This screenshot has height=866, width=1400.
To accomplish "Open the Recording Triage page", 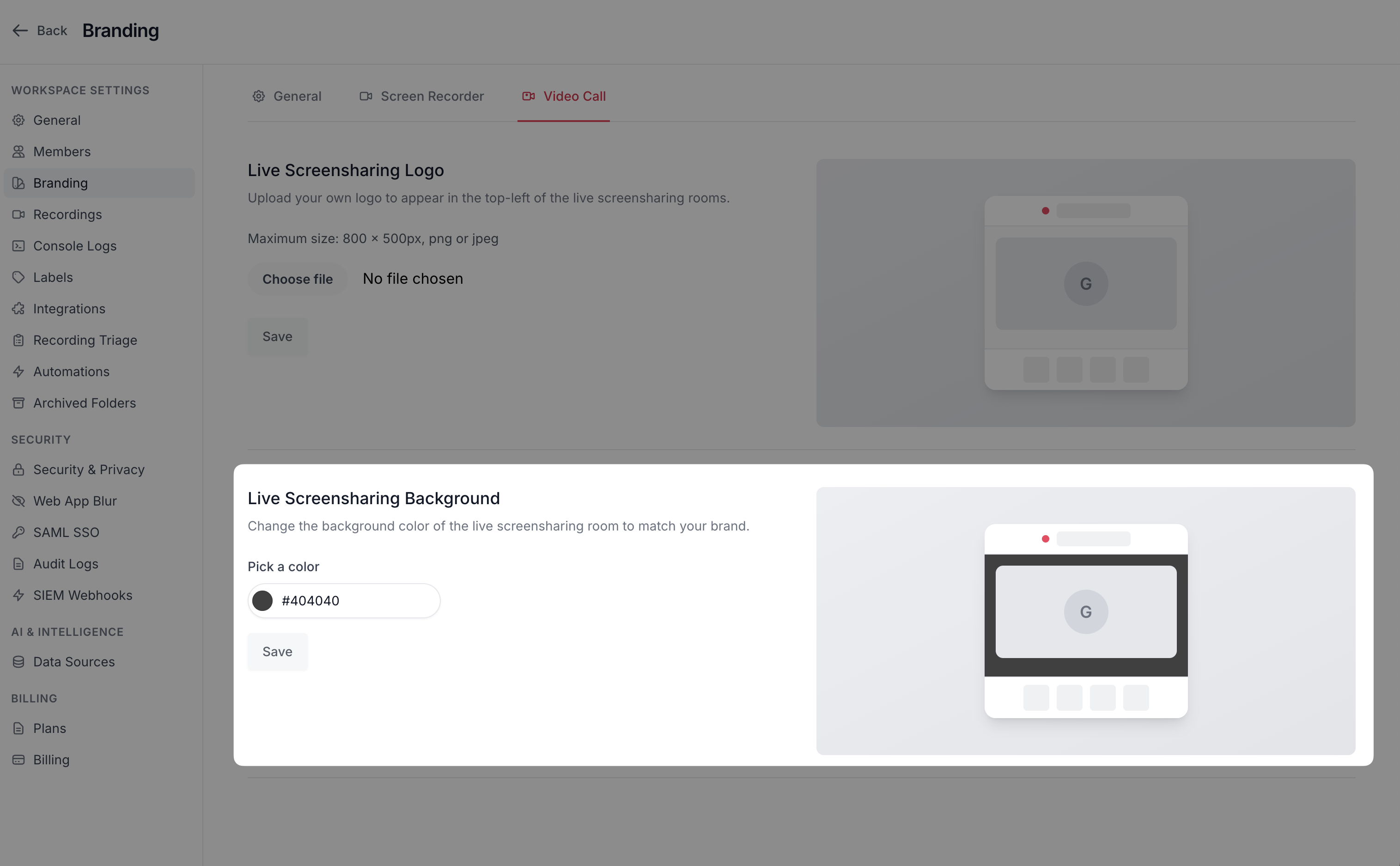I will [85, 340].
